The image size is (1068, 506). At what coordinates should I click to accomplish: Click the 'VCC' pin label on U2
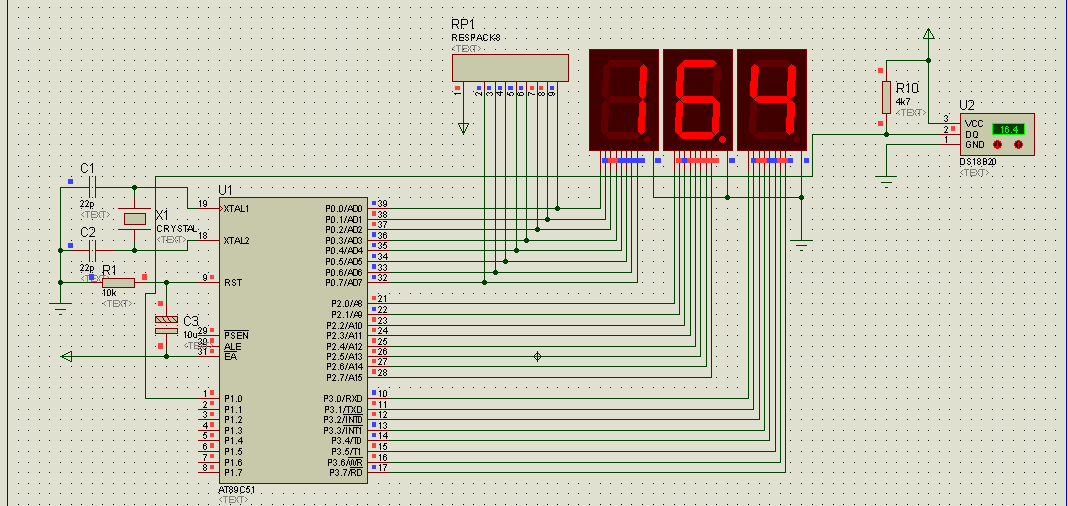(975, 123)
